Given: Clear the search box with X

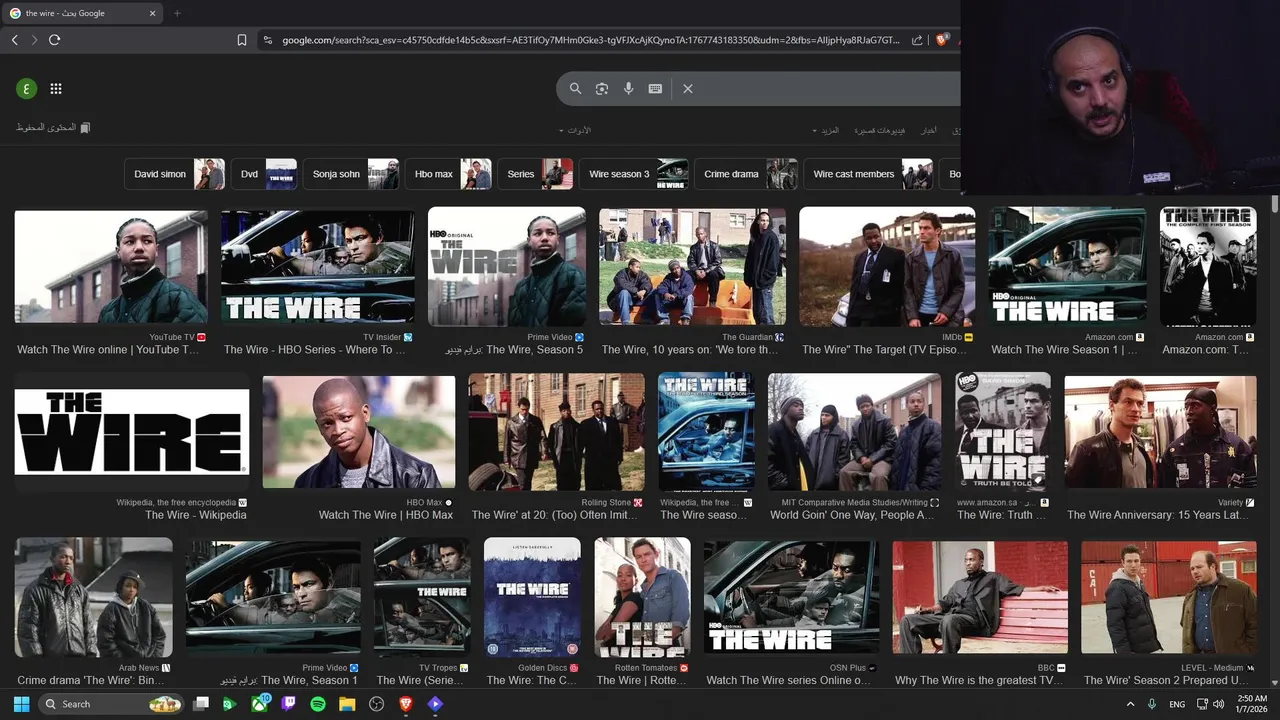Looking at the screenshot, I should click(x=688, y=88).
